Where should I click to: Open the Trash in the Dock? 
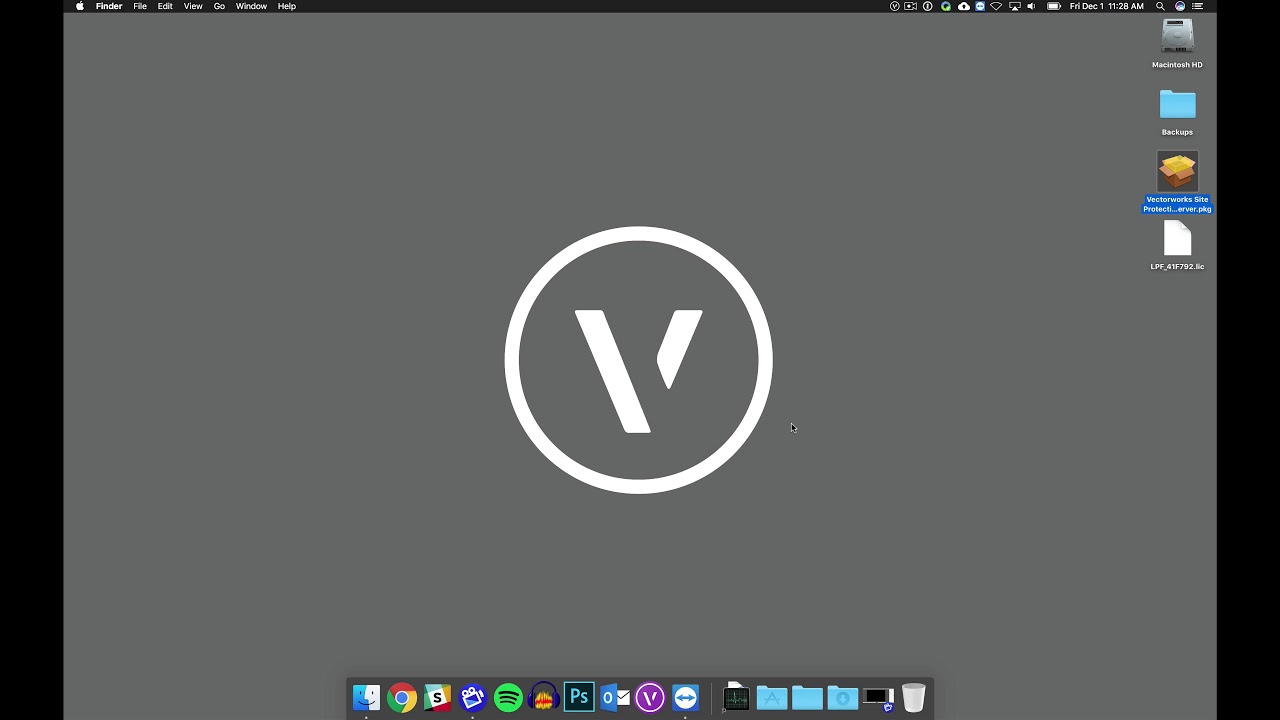point(913,697)
